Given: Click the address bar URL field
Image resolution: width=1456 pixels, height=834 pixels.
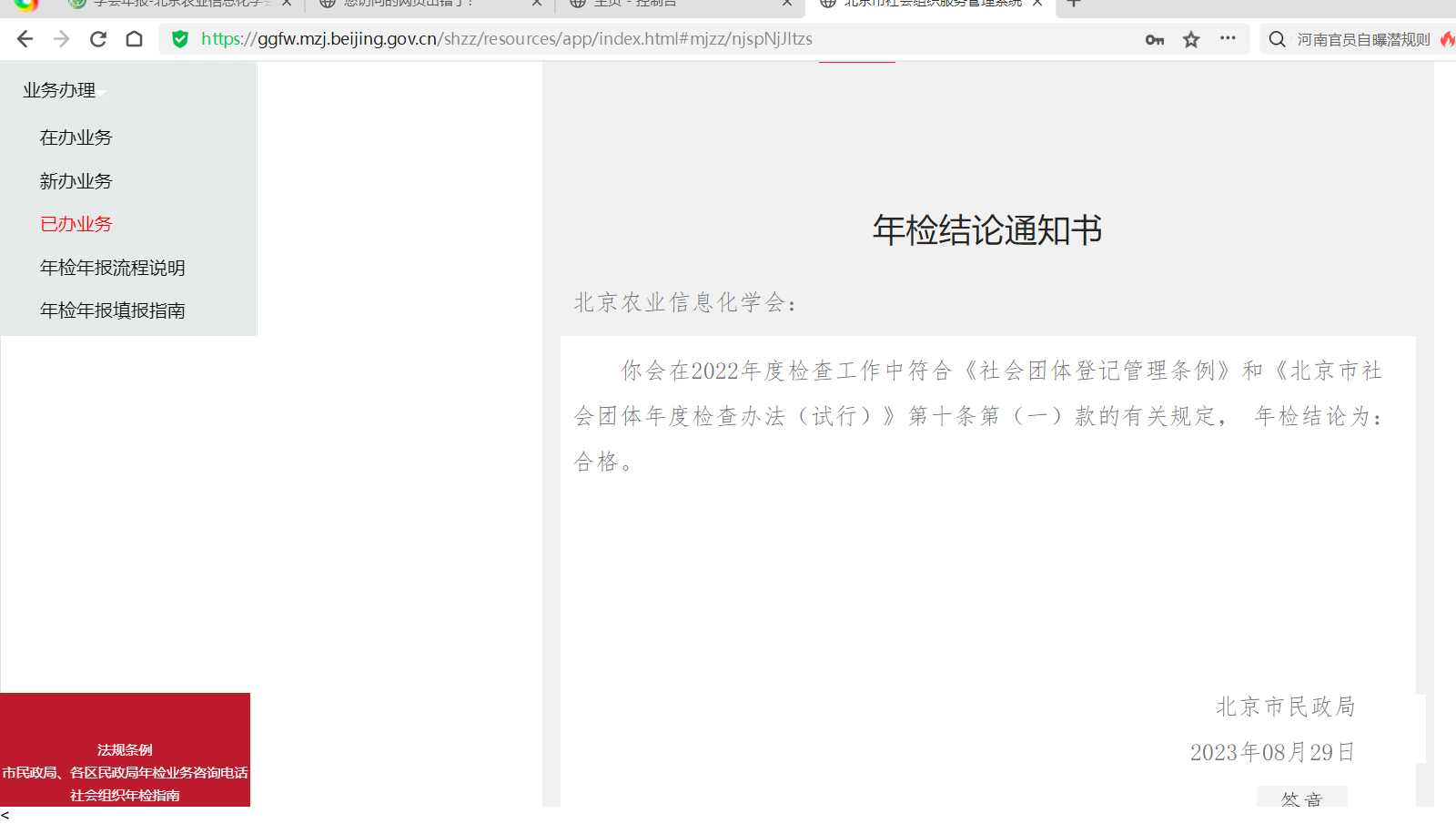Looking at the screenshot, I should pos(637,39).
